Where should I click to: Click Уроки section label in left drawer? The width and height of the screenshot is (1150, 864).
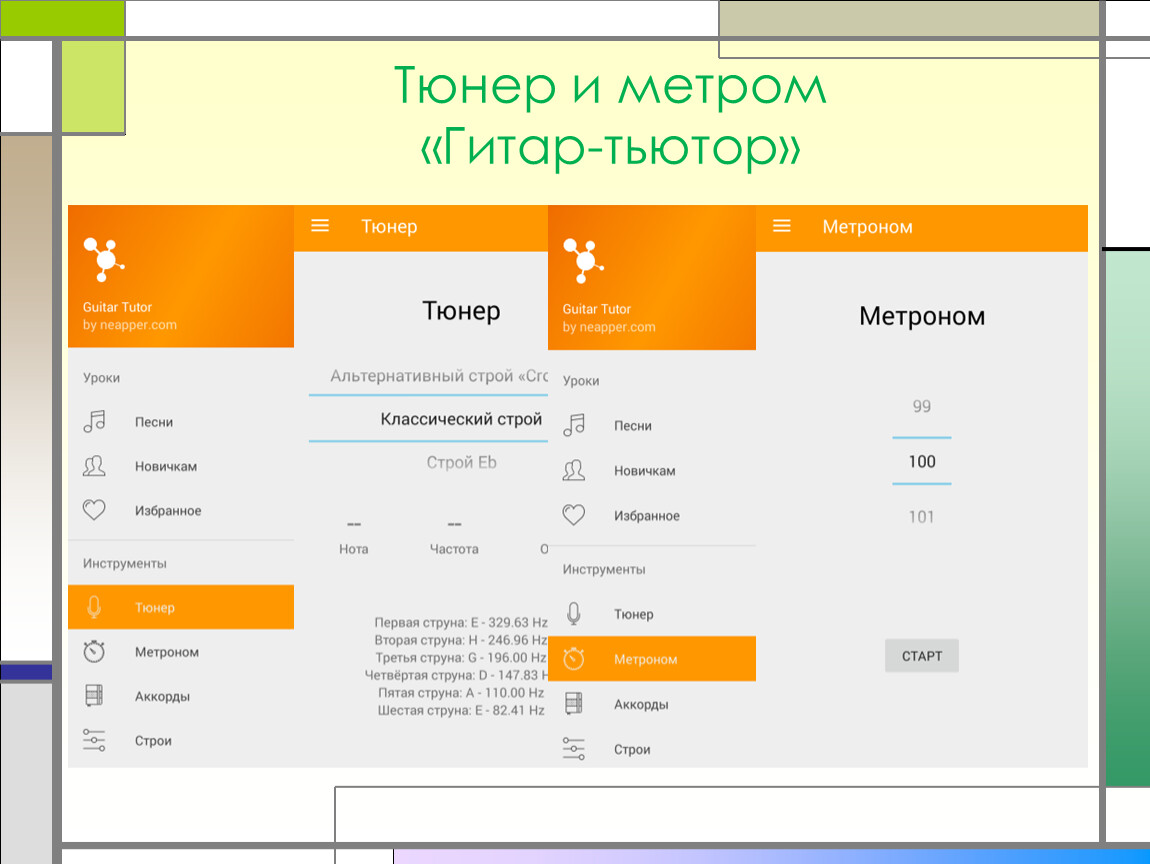pos(101,377)
